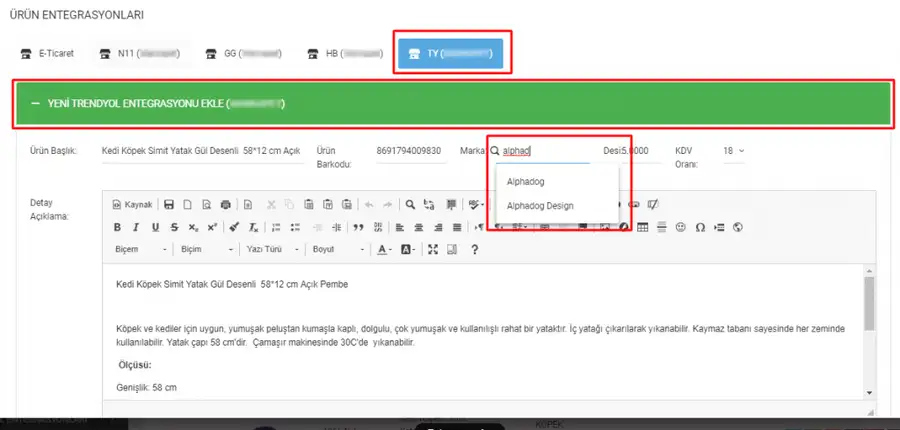This screenshot has height=430, width=900.
Task: Insert a page break
Action: point(719,227)
